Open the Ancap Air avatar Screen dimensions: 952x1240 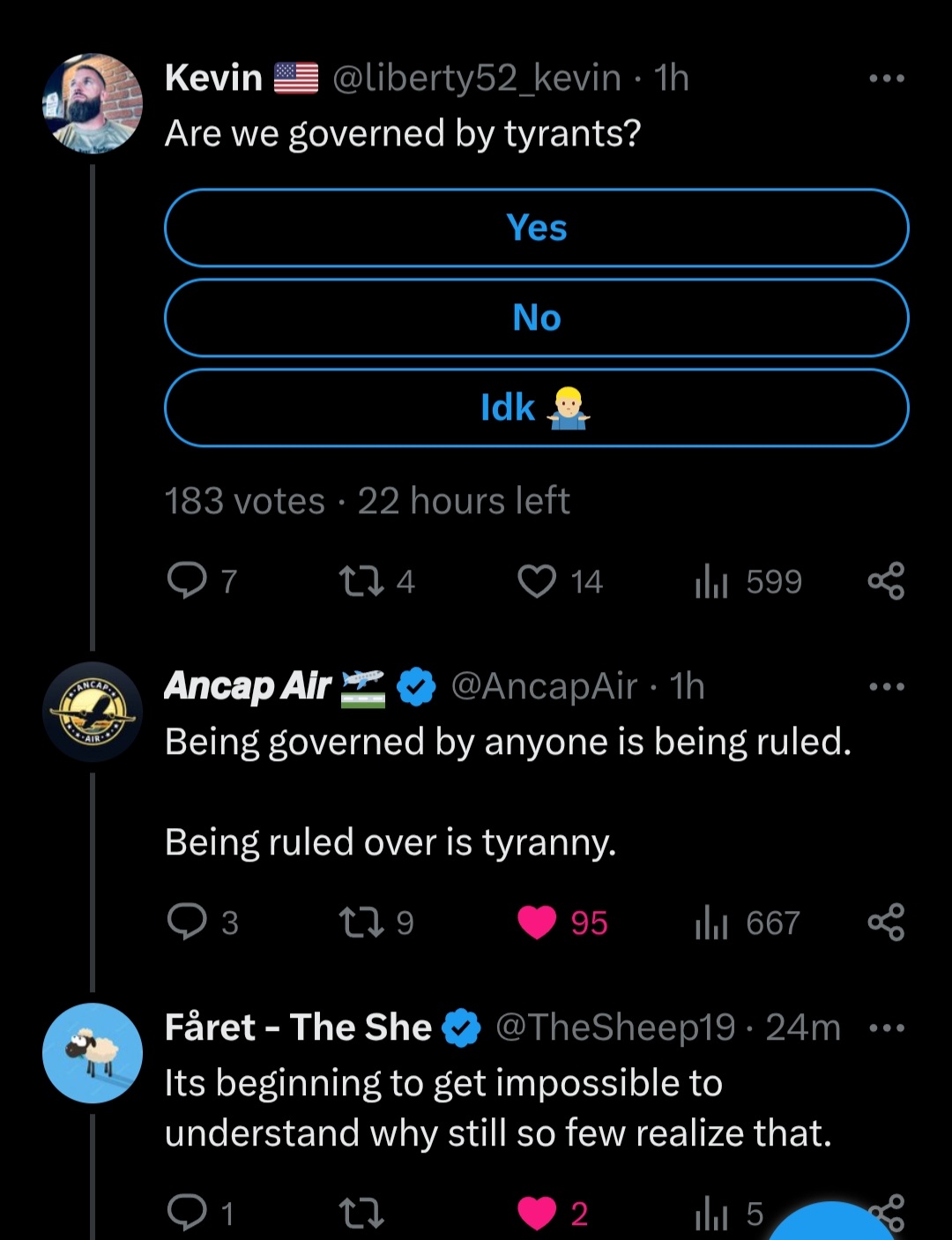tap(93, 712)
